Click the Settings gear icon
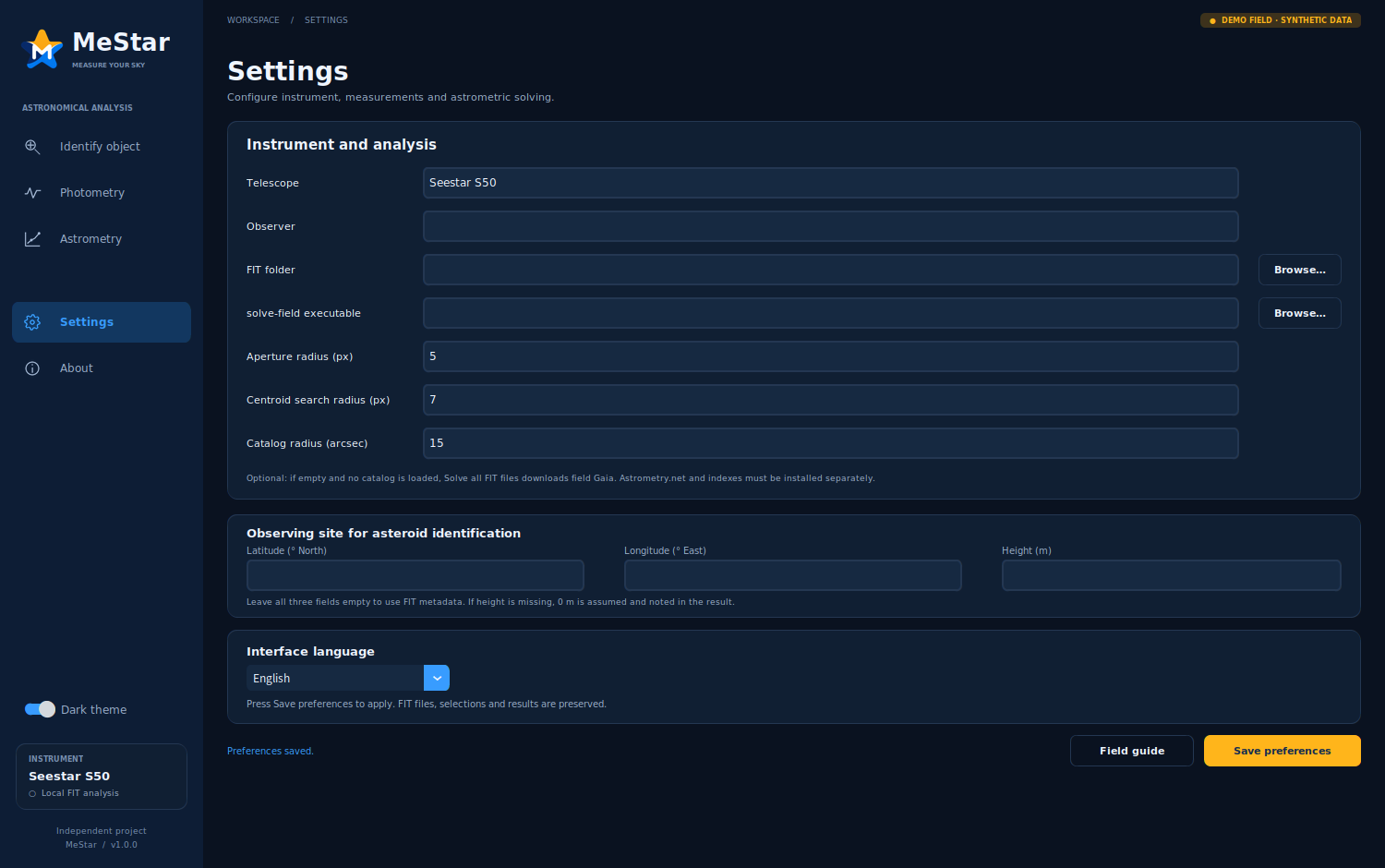This screenshot has height=868, width=1385. point(32,322)
